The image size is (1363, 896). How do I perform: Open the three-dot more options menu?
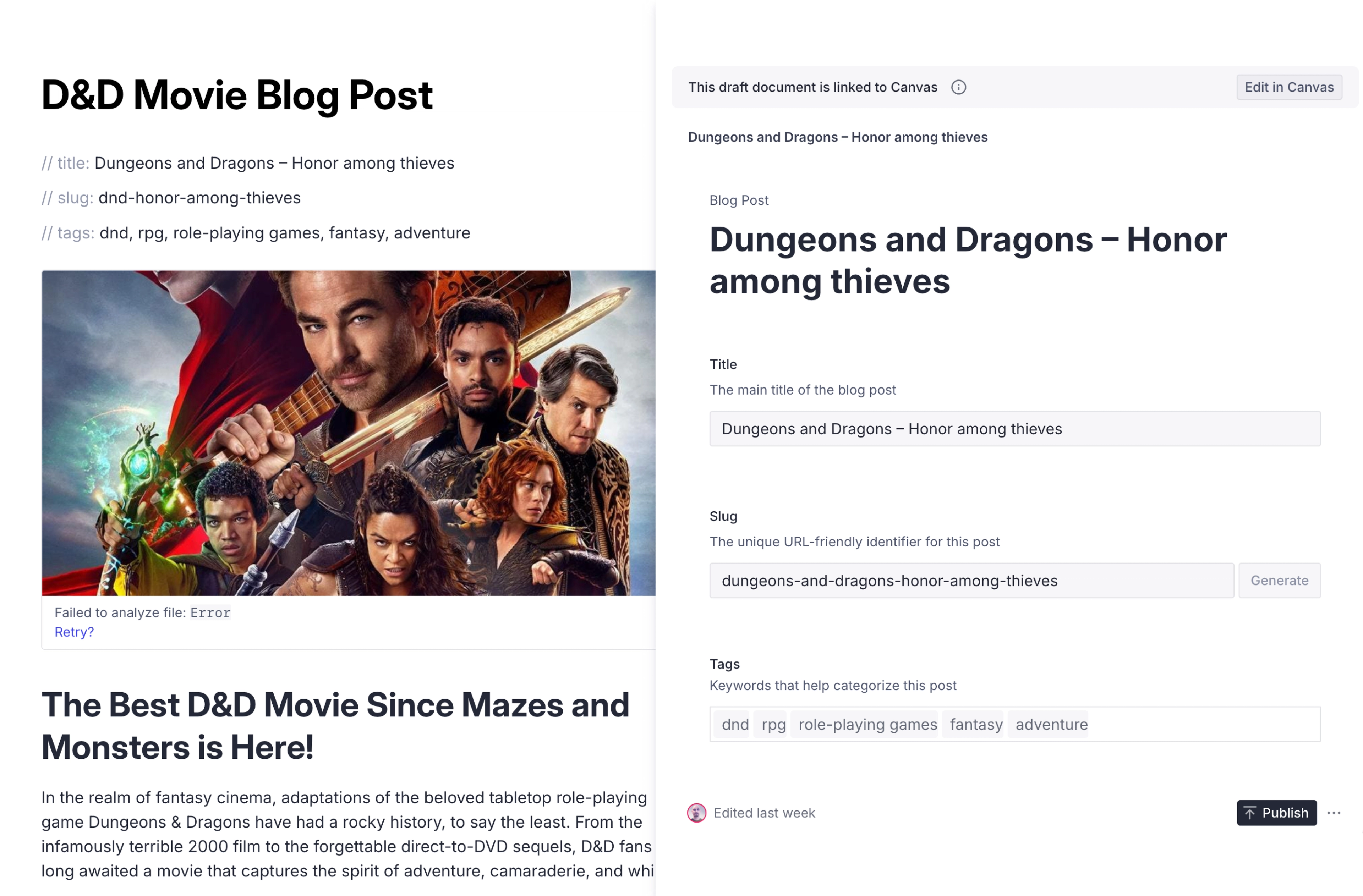1334,812
